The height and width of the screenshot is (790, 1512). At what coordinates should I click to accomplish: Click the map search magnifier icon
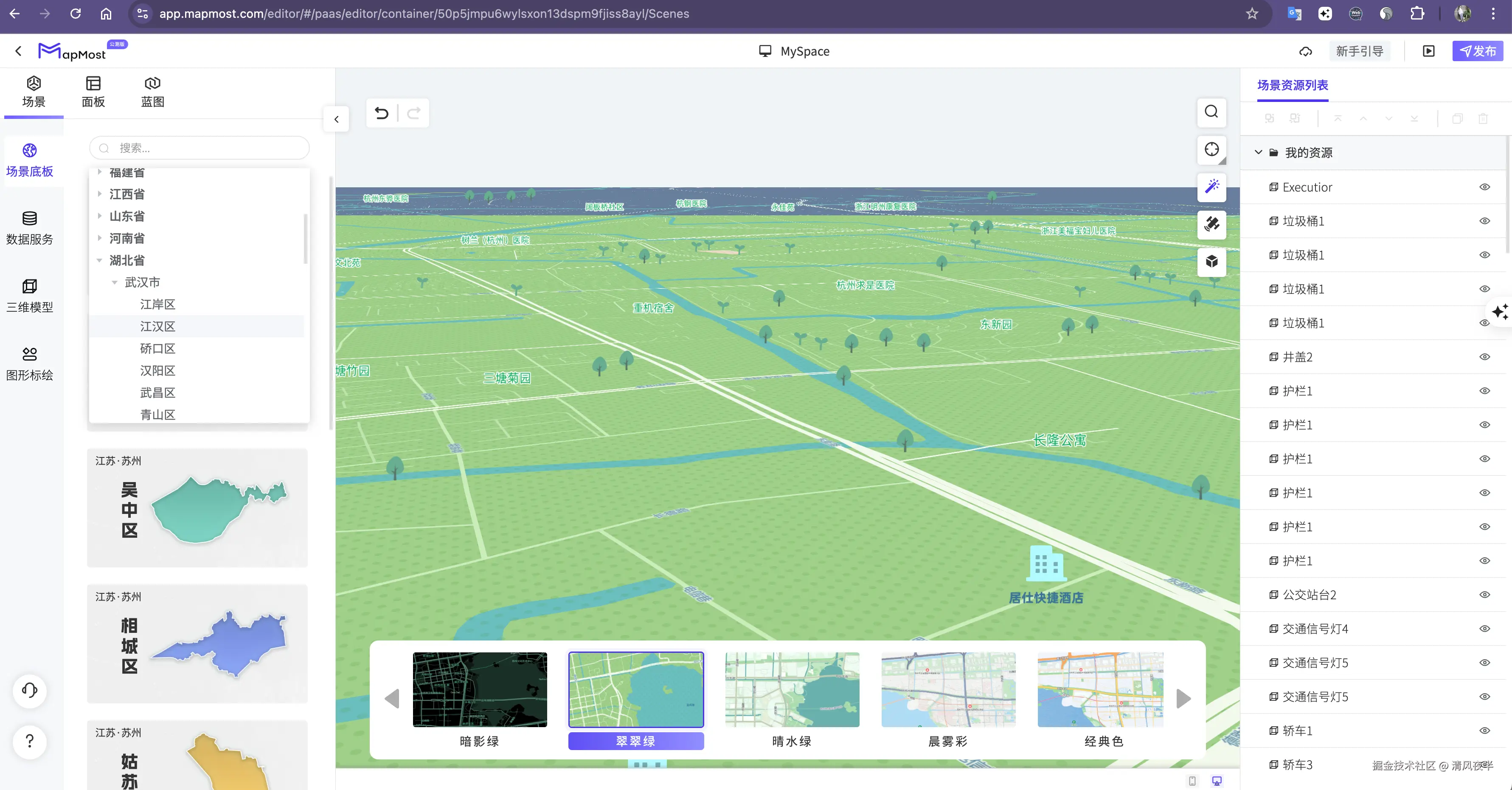pos(1211,112)
